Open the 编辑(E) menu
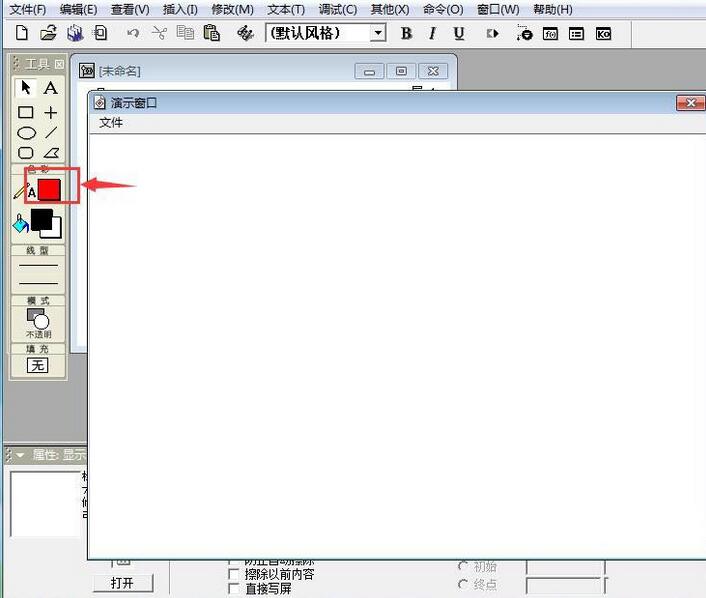The width and height of the screenshot is (706, 598). coord(78,9)
